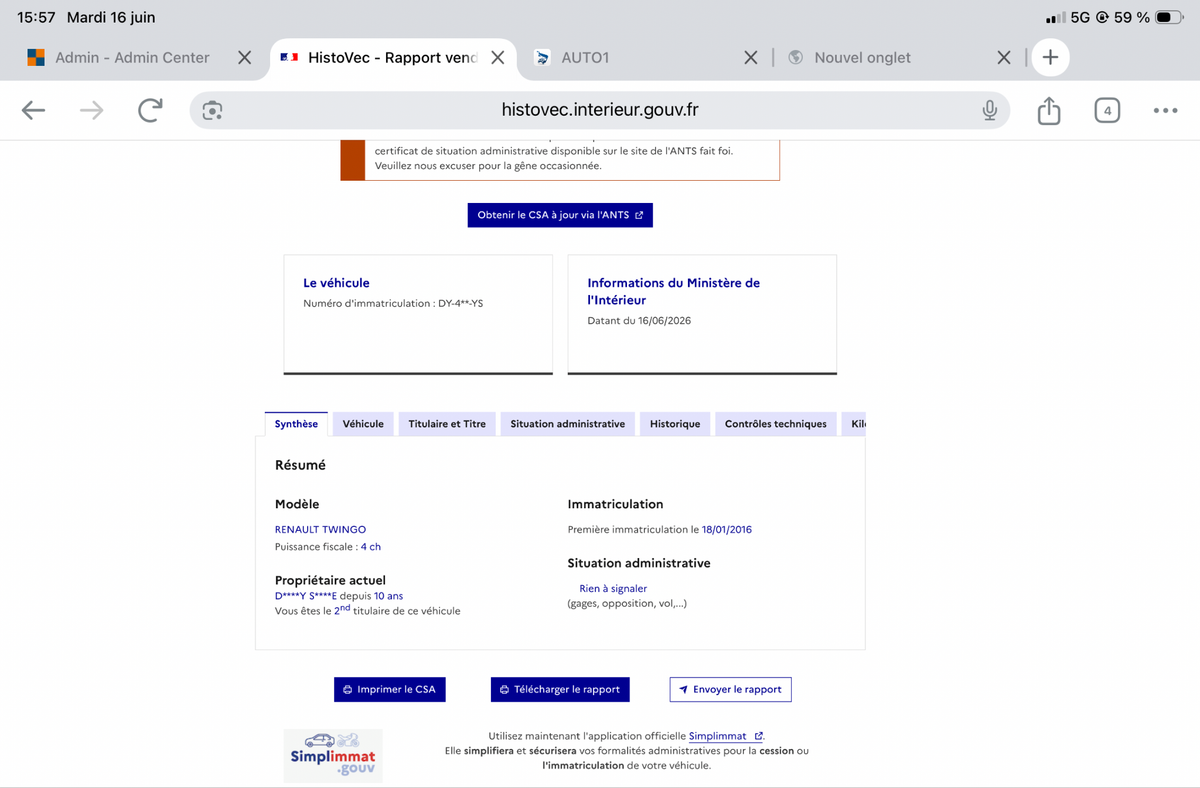The height and width of the screenshot is (788, 1200).
Task: Reload the HistoVec page
Action: (150, 110)
